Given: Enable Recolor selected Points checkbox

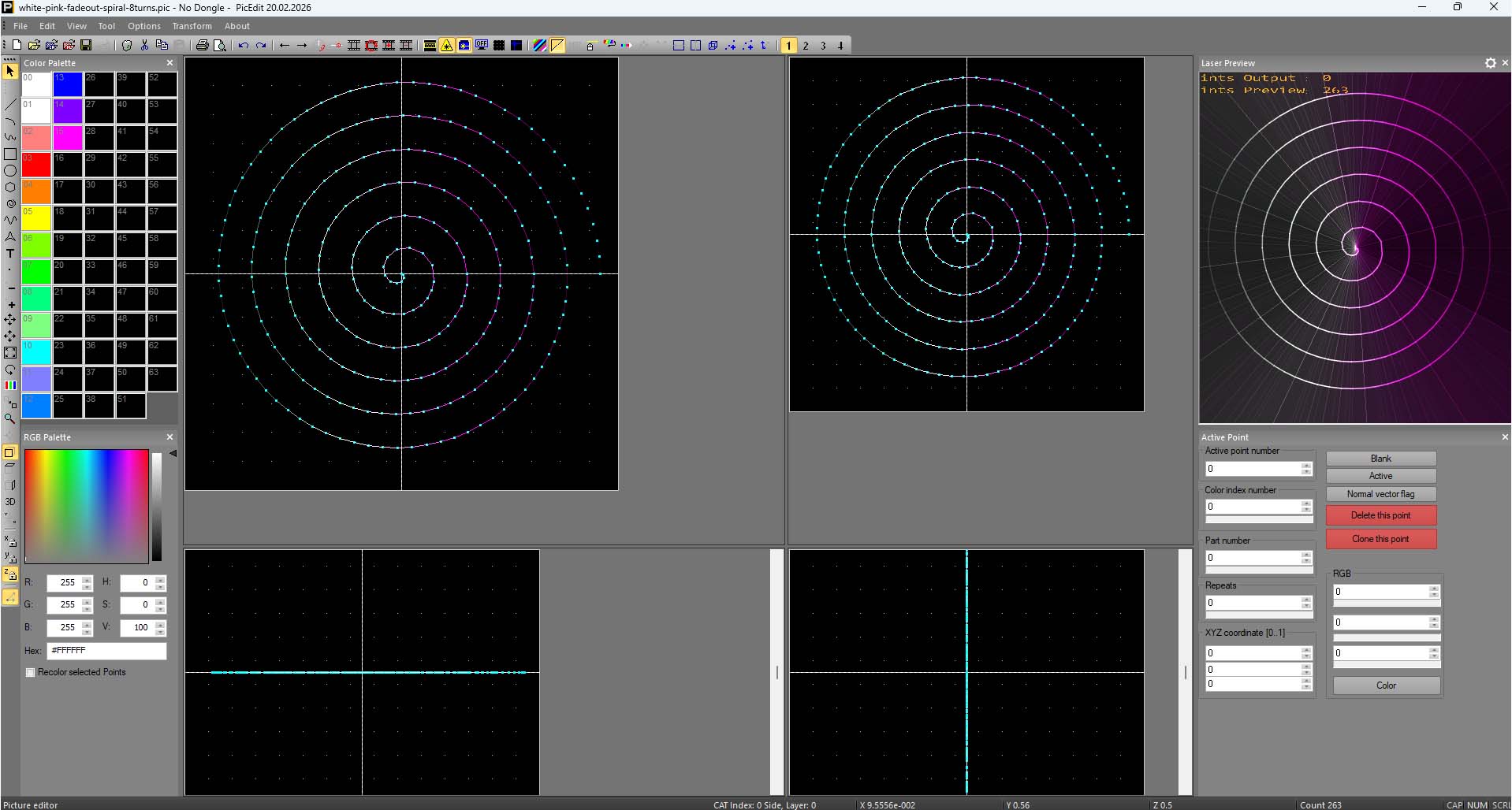Looking at the screenshot, I should pyautogui.click(x=31, y=672).
